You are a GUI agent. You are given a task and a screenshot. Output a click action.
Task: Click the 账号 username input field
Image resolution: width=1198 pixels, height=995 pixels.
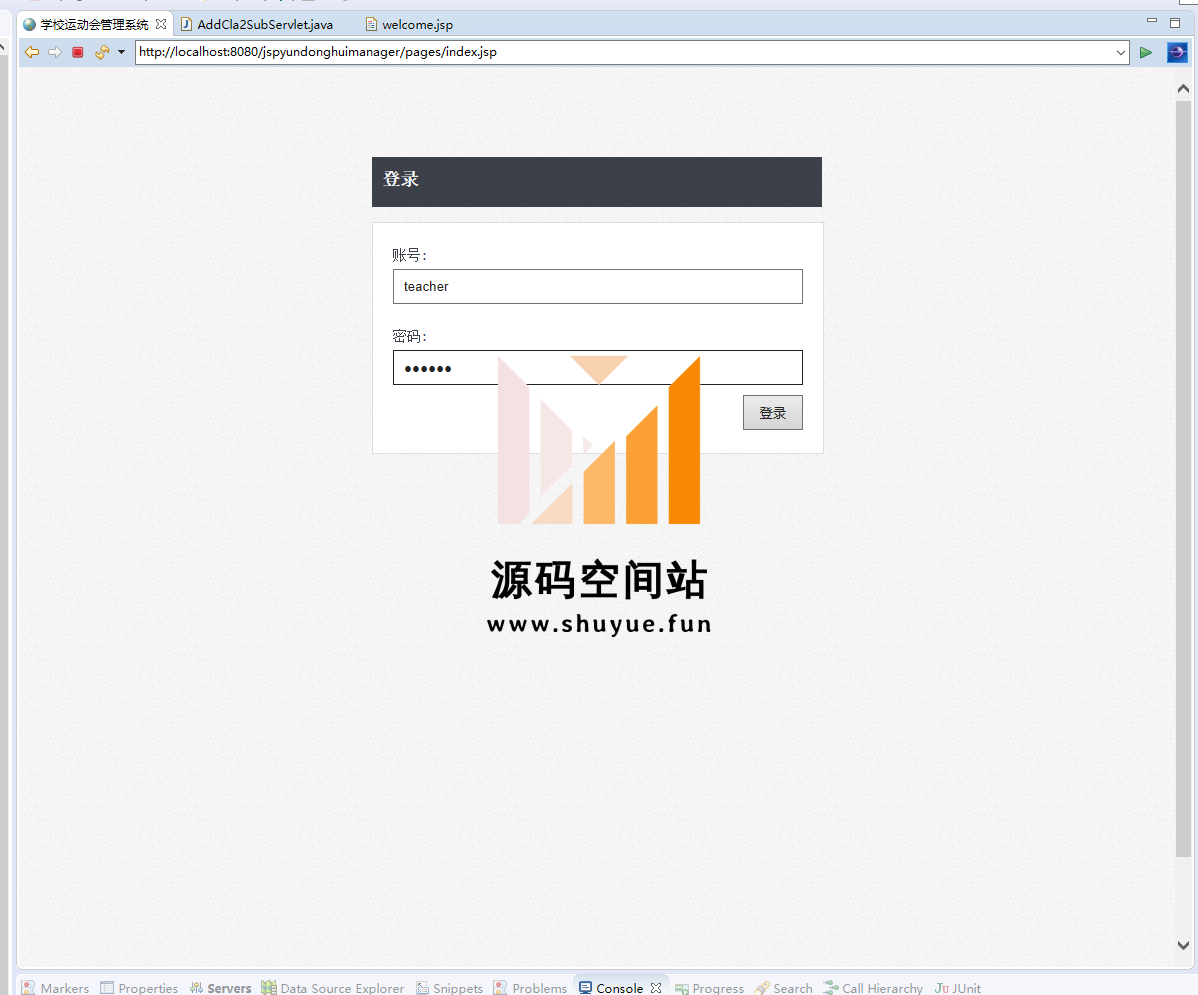pyautogui.click(x=597, y=287)
